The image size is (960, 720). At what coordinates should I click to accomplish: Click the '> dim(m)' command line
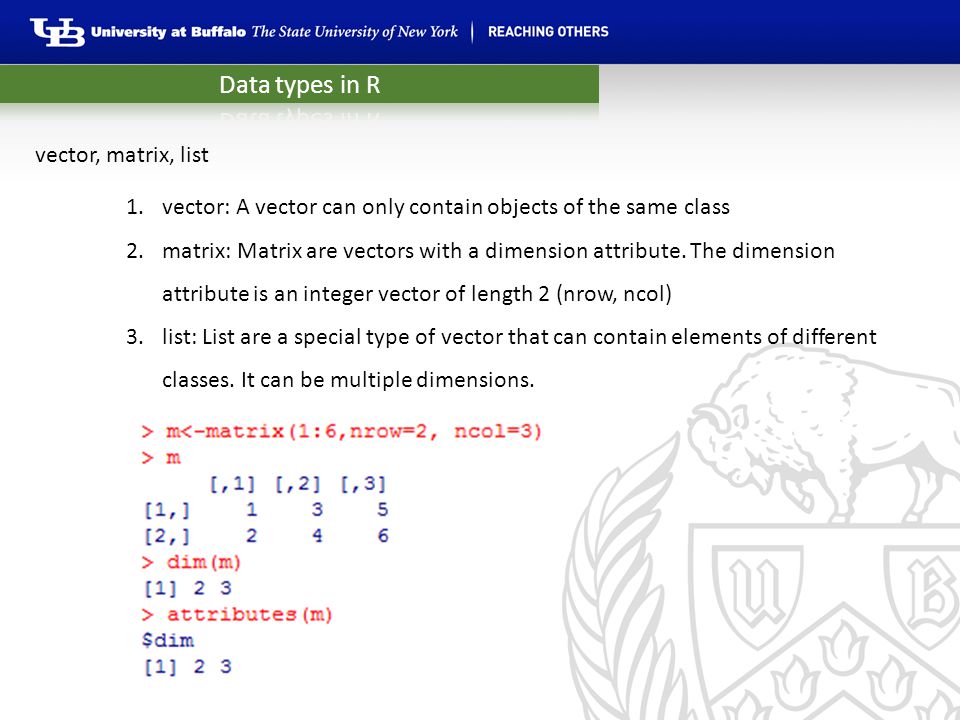coord(191,562)
